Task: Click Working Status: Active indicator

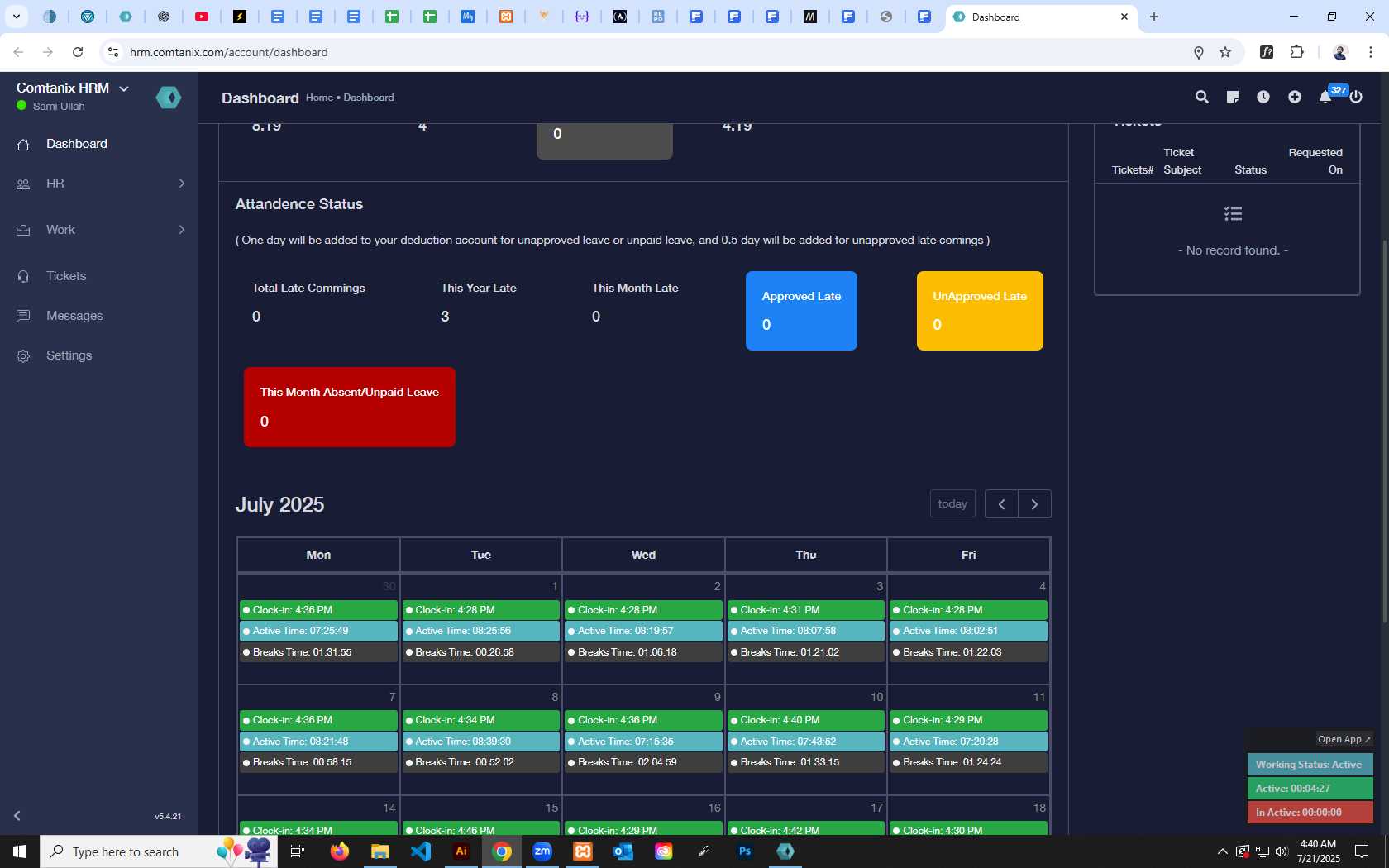Action: point(1310,765)
